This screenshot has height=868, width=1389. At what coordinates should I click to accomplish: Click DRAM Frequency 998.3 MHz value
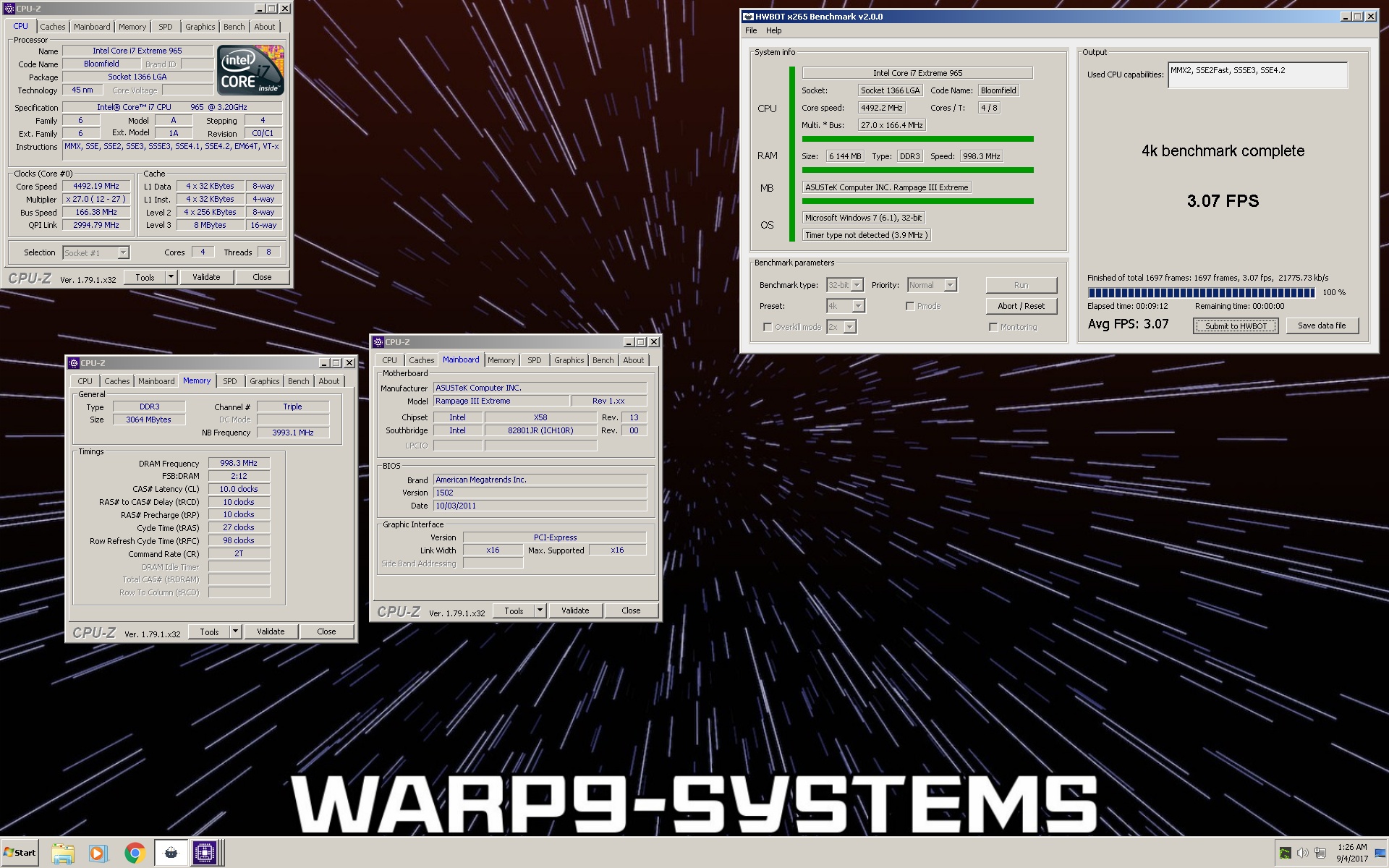click(x=239, y=463)
